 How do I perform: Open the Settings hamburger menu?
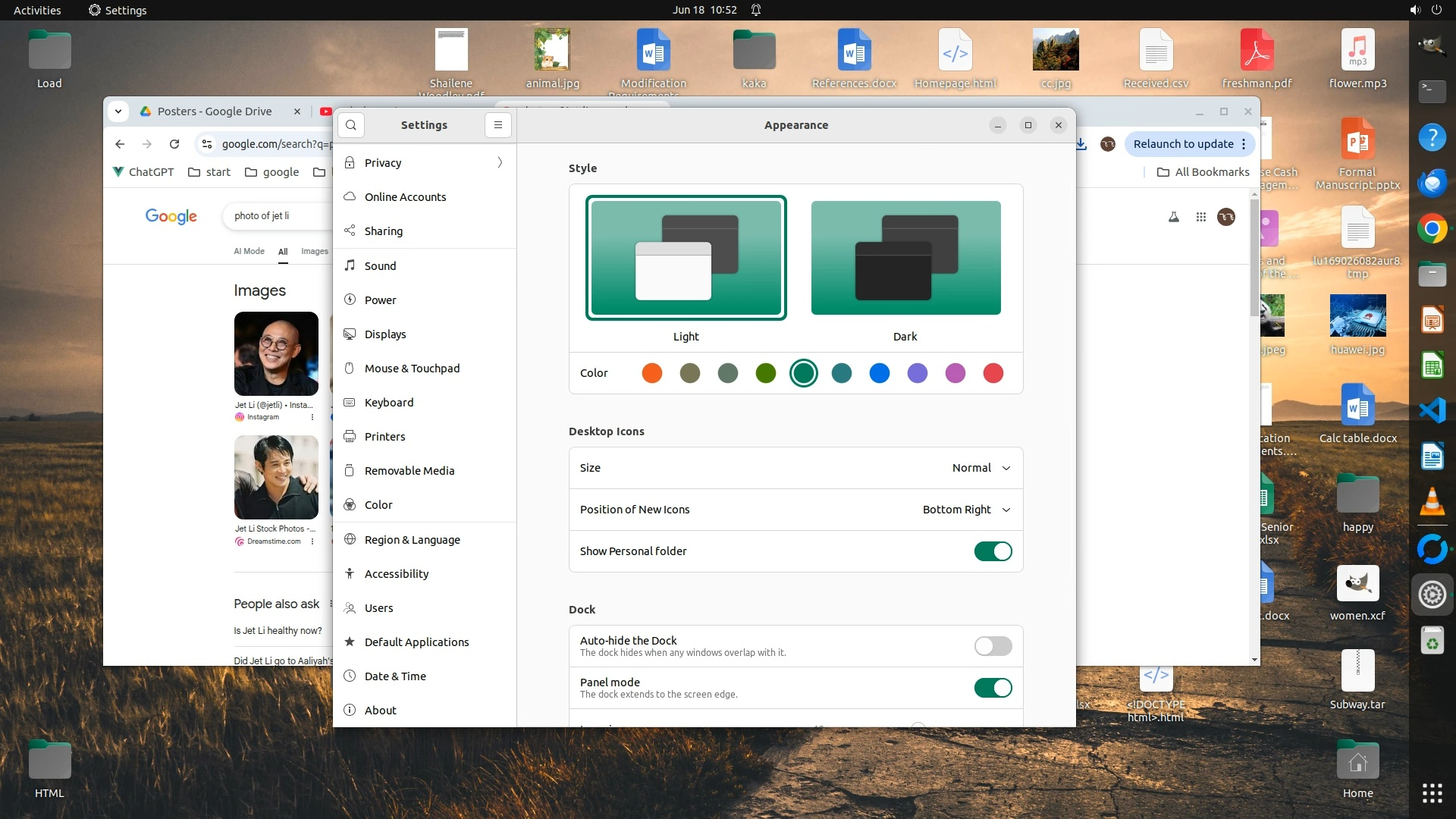click(498, 125)
